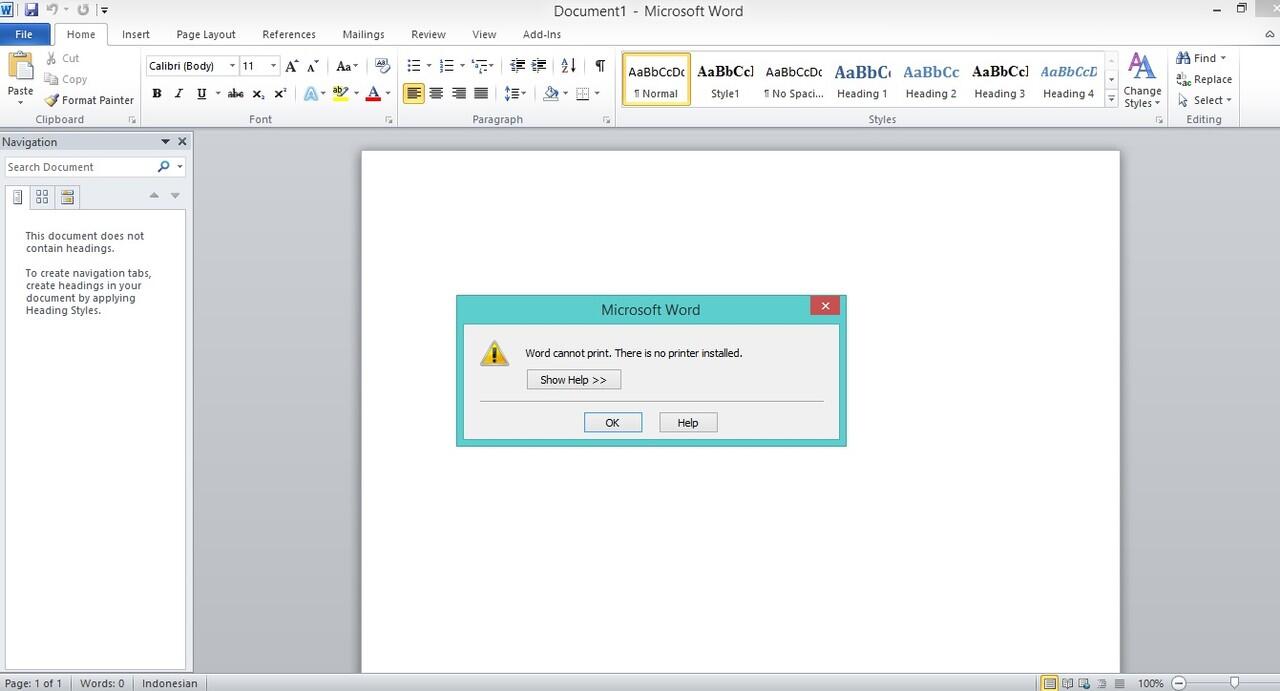1280x691 pixels.
Task: Click the Shrink Font icon
Action: coord(312,66)
